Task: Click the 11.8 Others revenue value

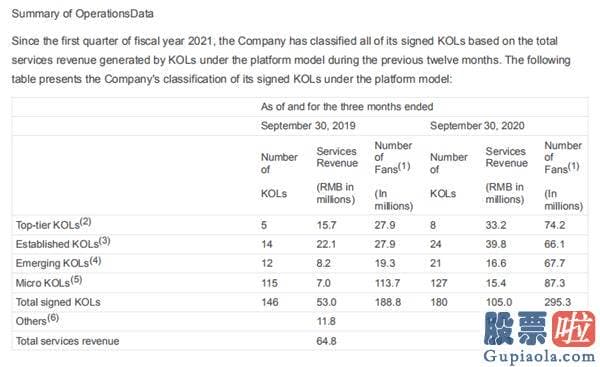Action: point(326,321)
